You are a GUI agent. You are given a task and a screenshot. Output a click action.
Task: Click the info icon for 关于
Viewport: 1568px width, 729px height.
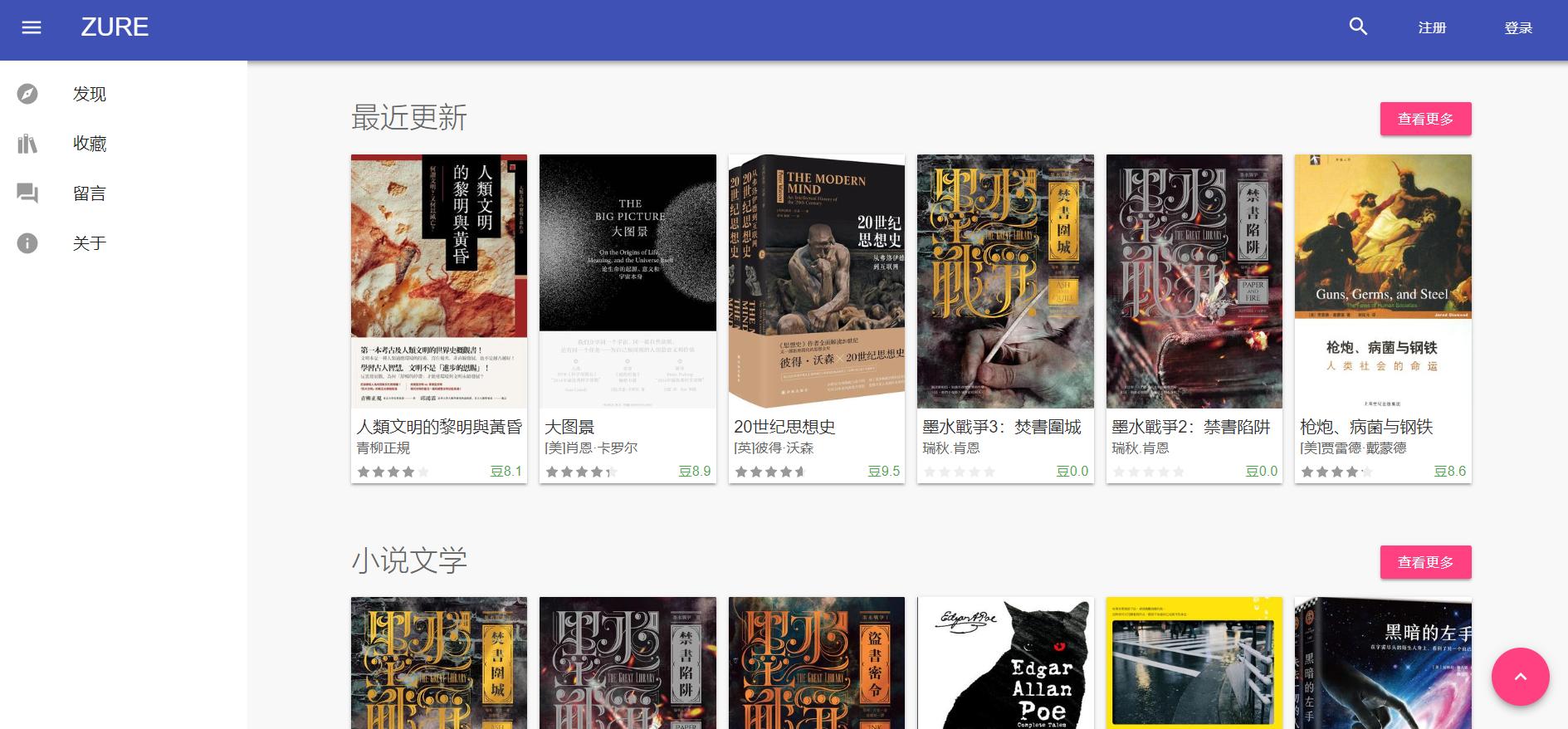27,243
